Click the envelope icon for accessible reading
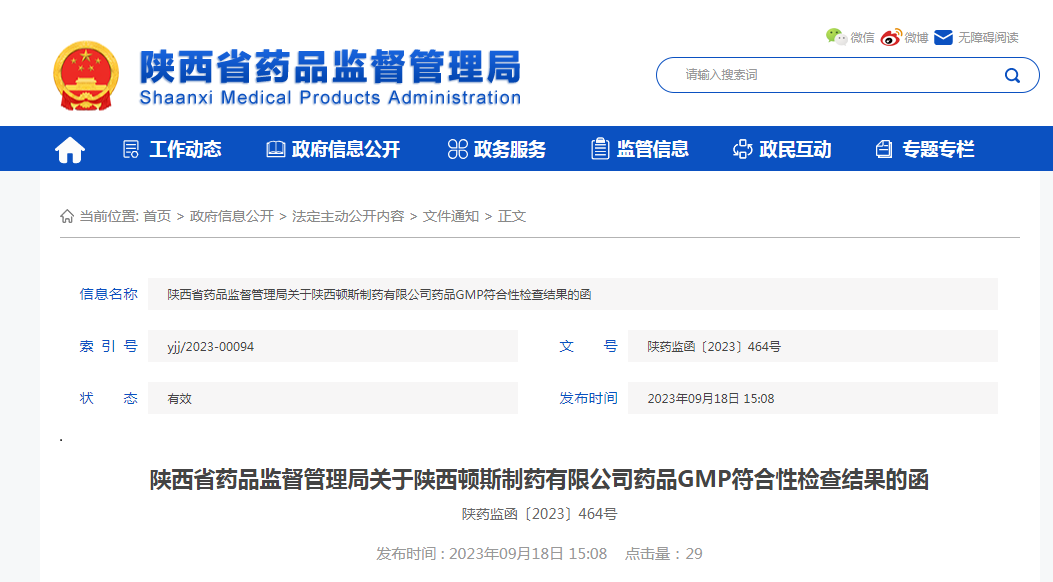This screenshot has width=1053, height=582. 944,38
